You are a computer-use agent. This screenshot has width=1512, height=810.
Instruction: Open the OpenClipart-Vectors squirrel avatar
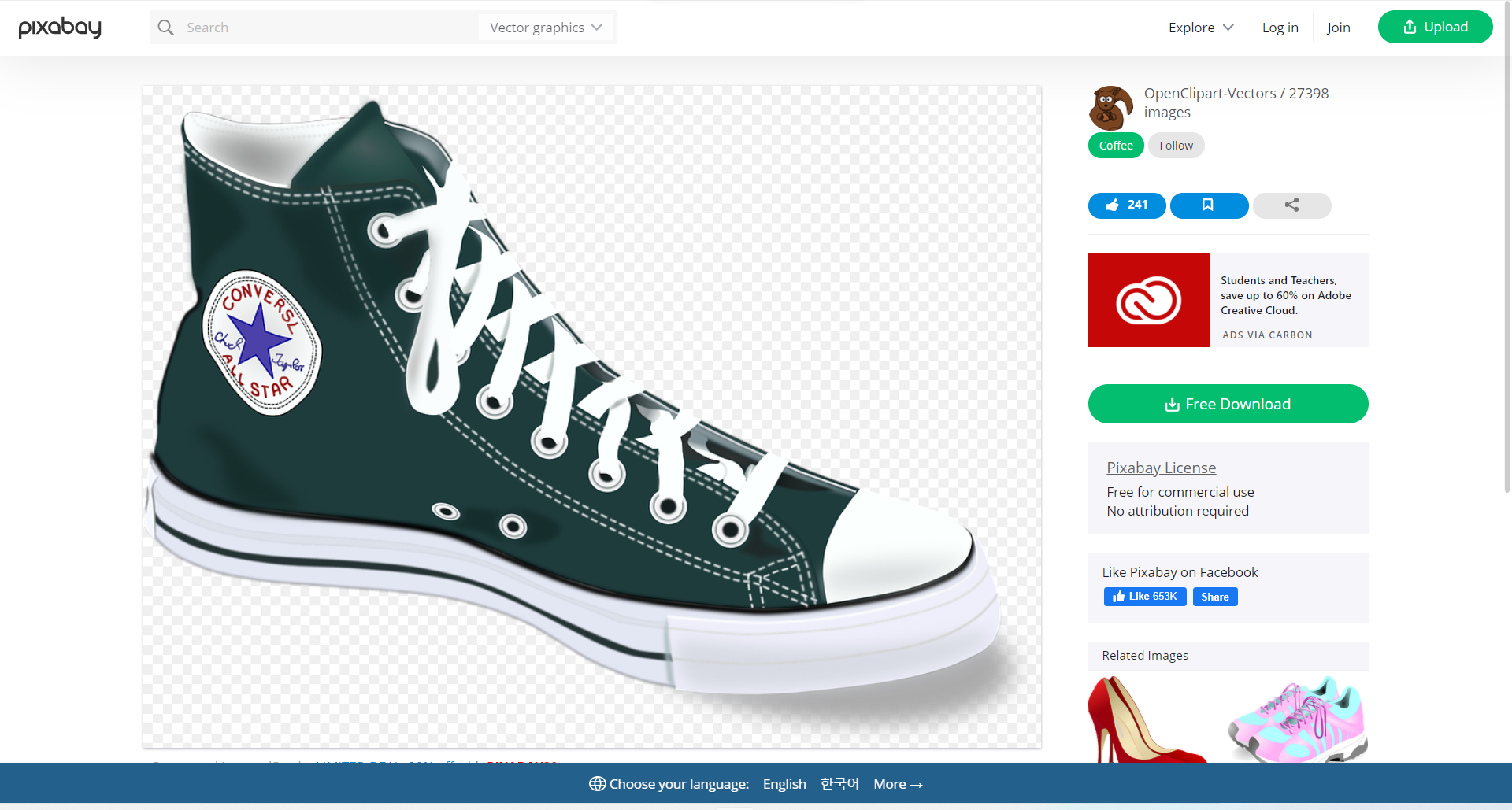(1111, 108)
